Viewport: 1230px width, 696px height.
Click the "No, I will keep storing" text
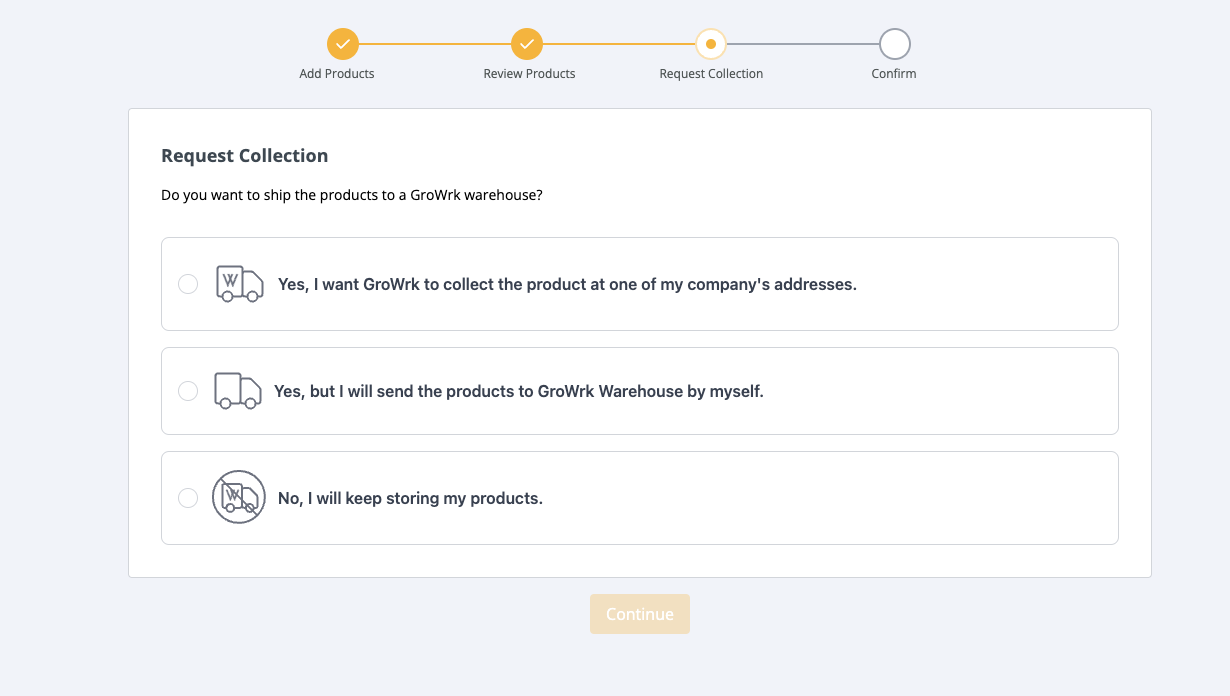tap(410, 499)
